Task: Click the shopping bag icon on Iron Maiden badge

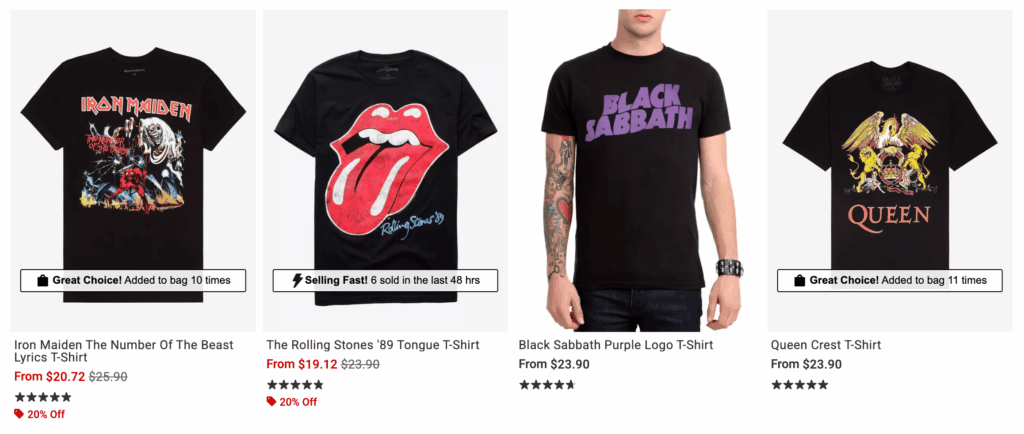Action: point(42,281)
